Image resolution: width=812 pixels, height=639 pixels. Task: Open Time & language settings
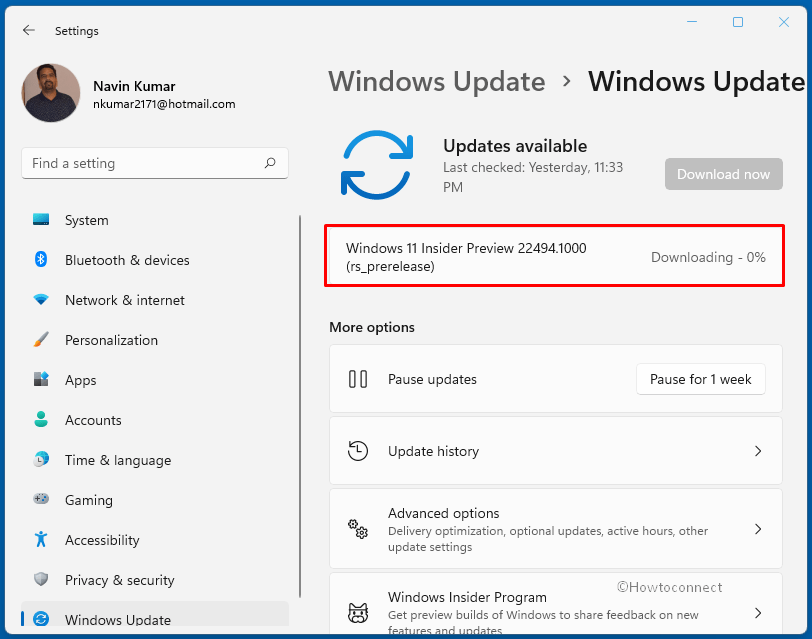(x=155, y=460)
